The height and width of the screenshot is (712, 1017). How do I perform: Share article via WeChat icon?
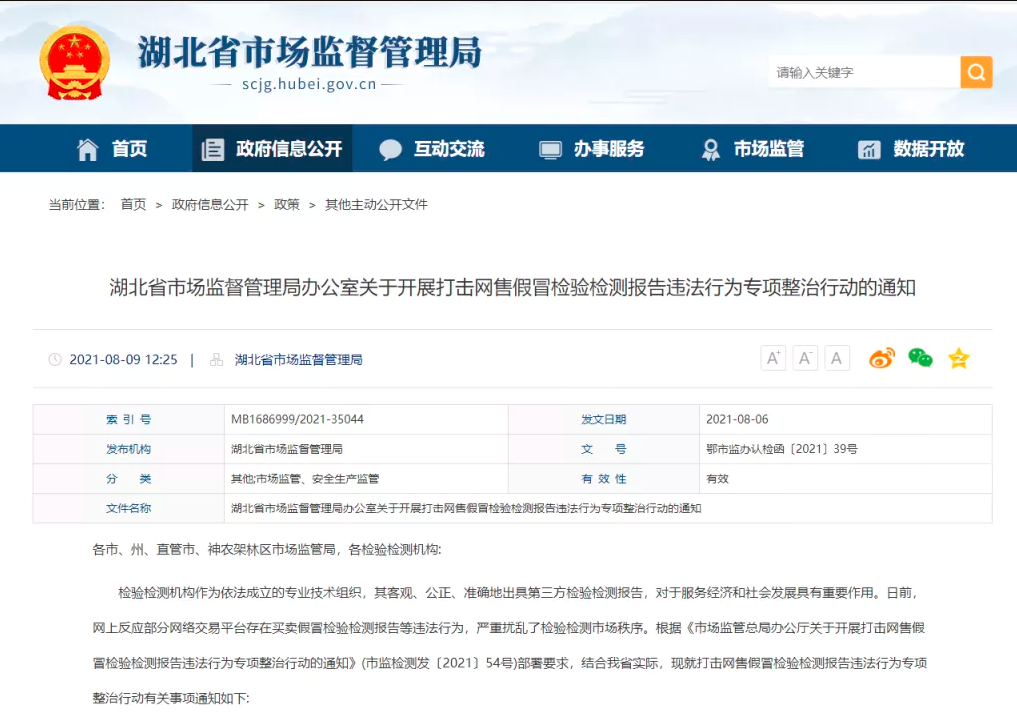920,358
